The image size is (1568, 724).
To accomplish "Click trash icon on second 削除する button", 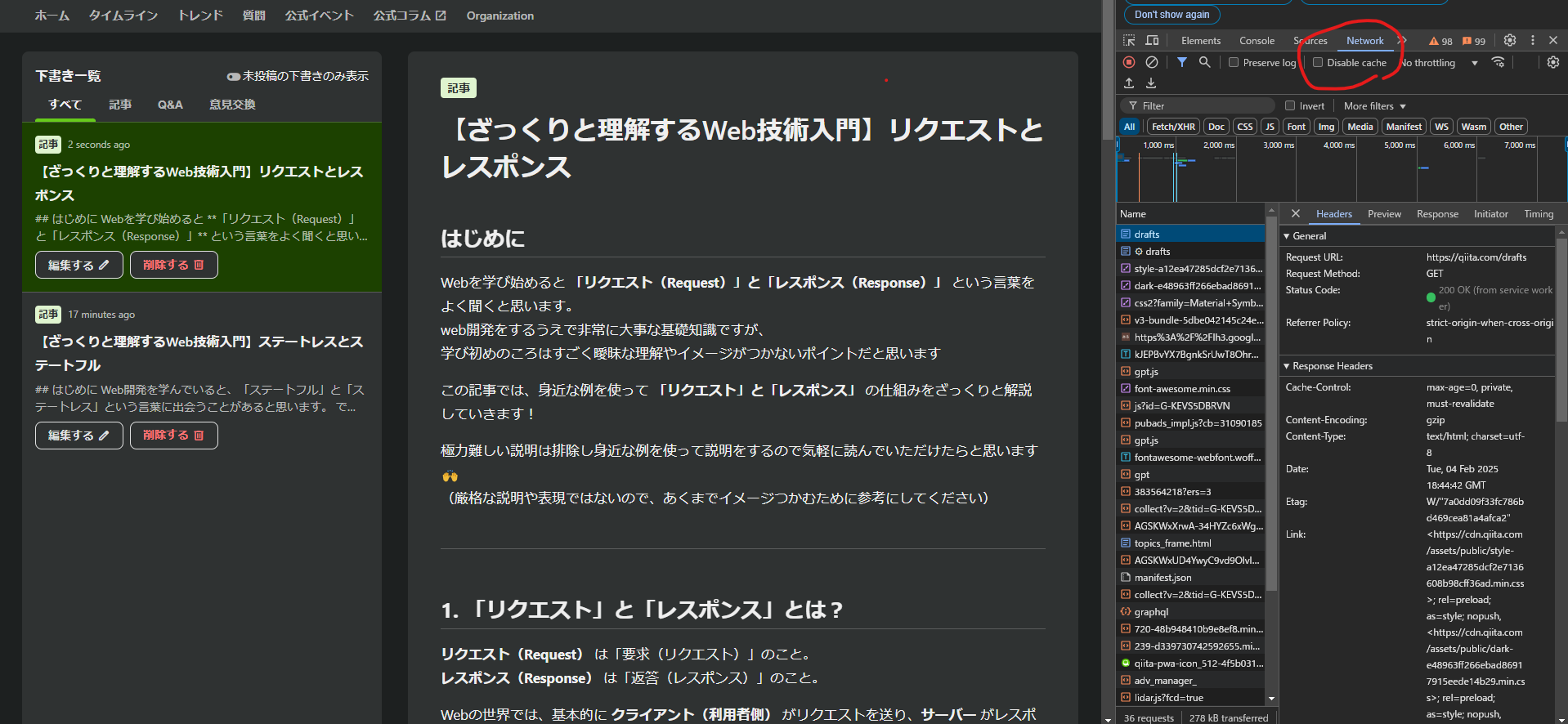I will [199, 436].
